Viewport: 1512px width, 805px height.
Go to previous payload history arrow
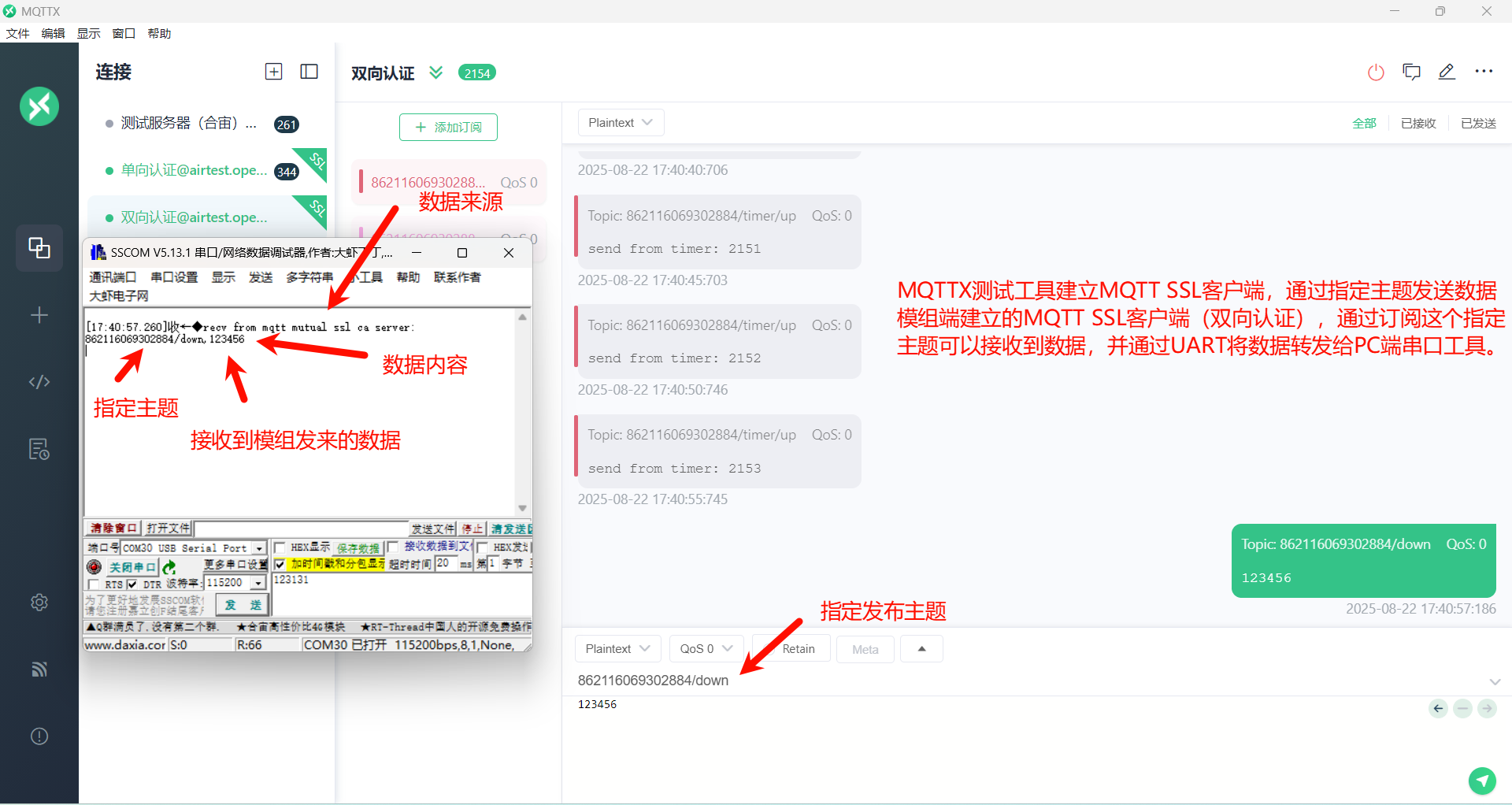coord(1438,709)
